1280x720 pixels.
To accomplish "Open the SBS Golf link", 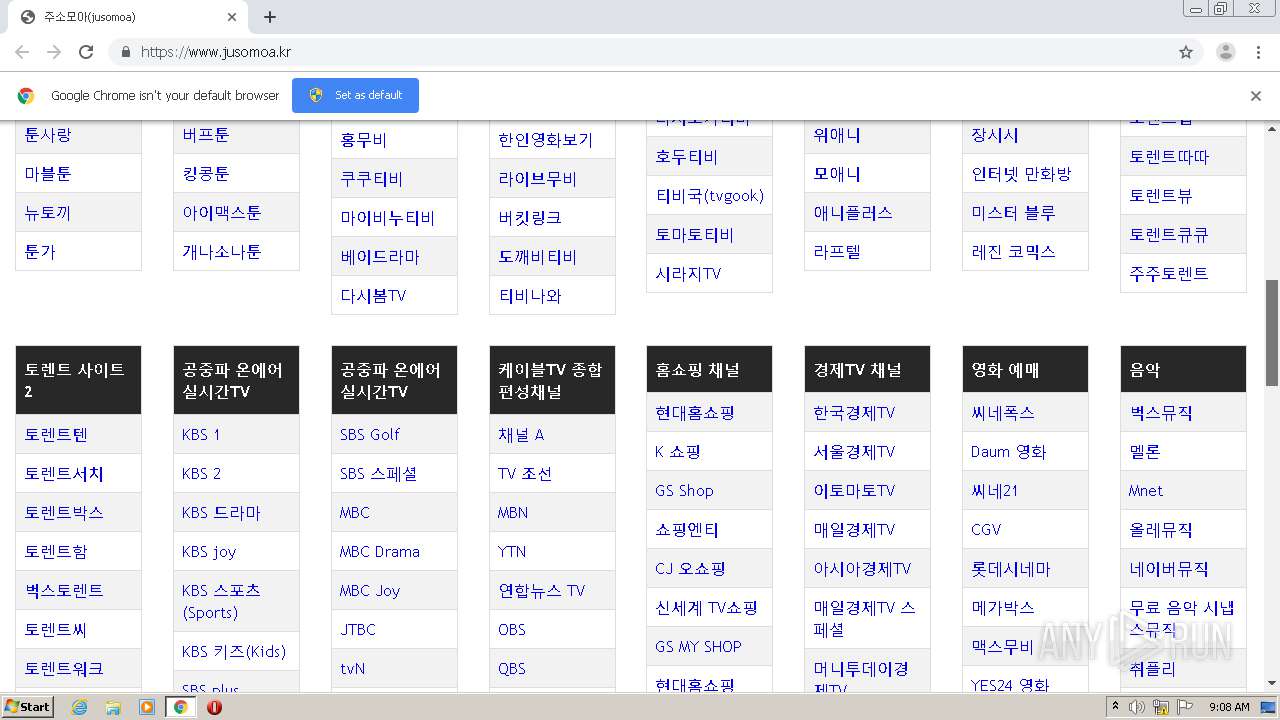I will click(370, 435).
